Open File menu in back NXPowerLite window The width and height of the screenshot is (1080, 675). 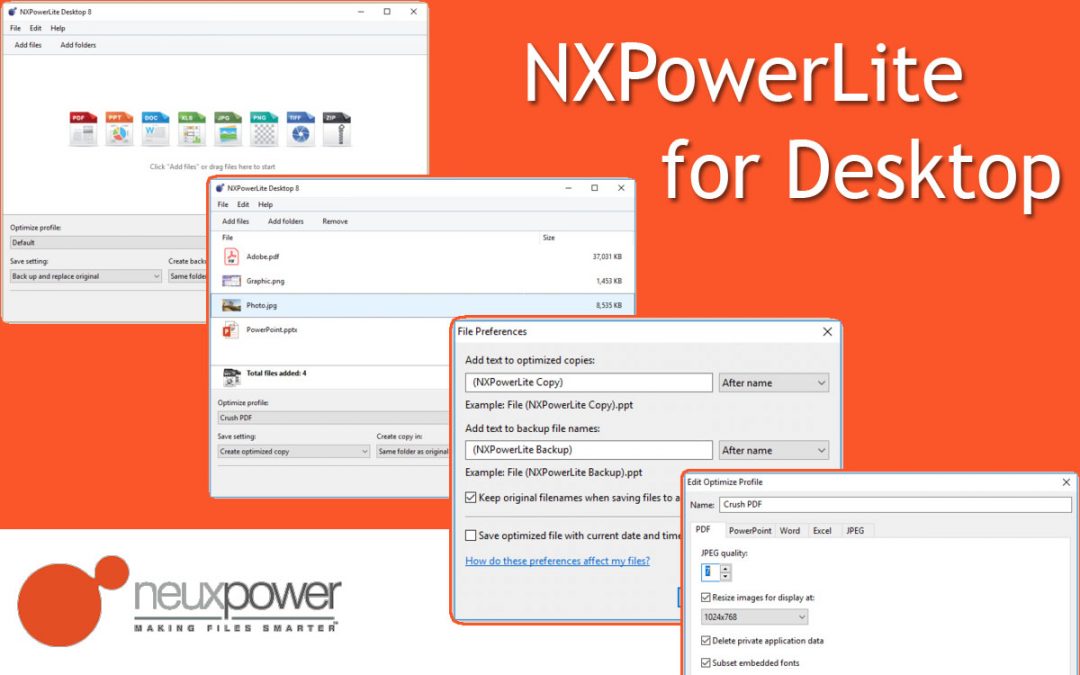click(x=15, y=28)
